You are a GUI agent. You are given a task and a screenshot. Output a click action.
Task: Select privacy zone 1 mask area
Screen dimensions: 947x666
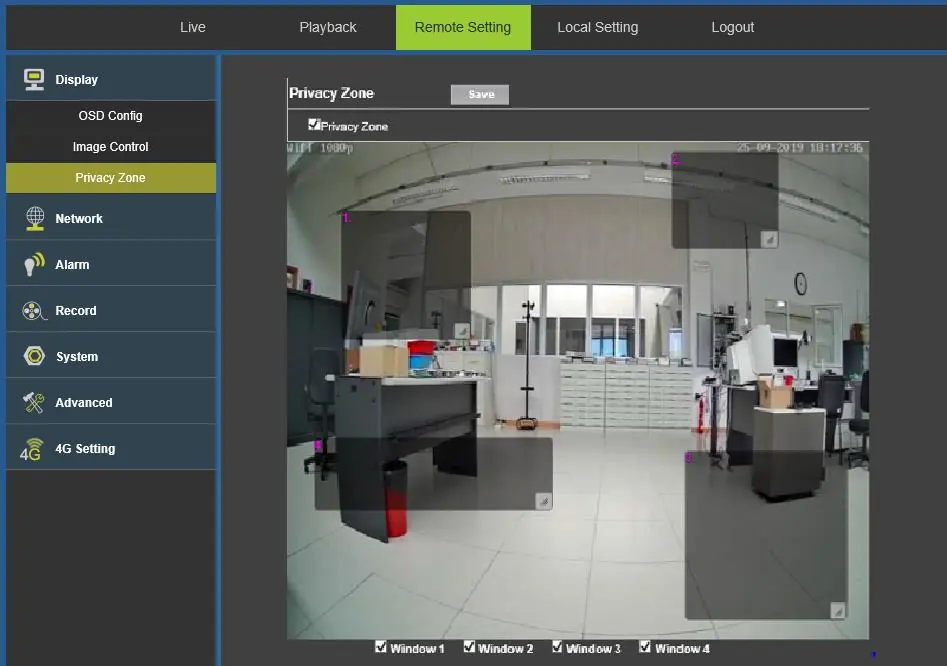[x=406, y=275]
